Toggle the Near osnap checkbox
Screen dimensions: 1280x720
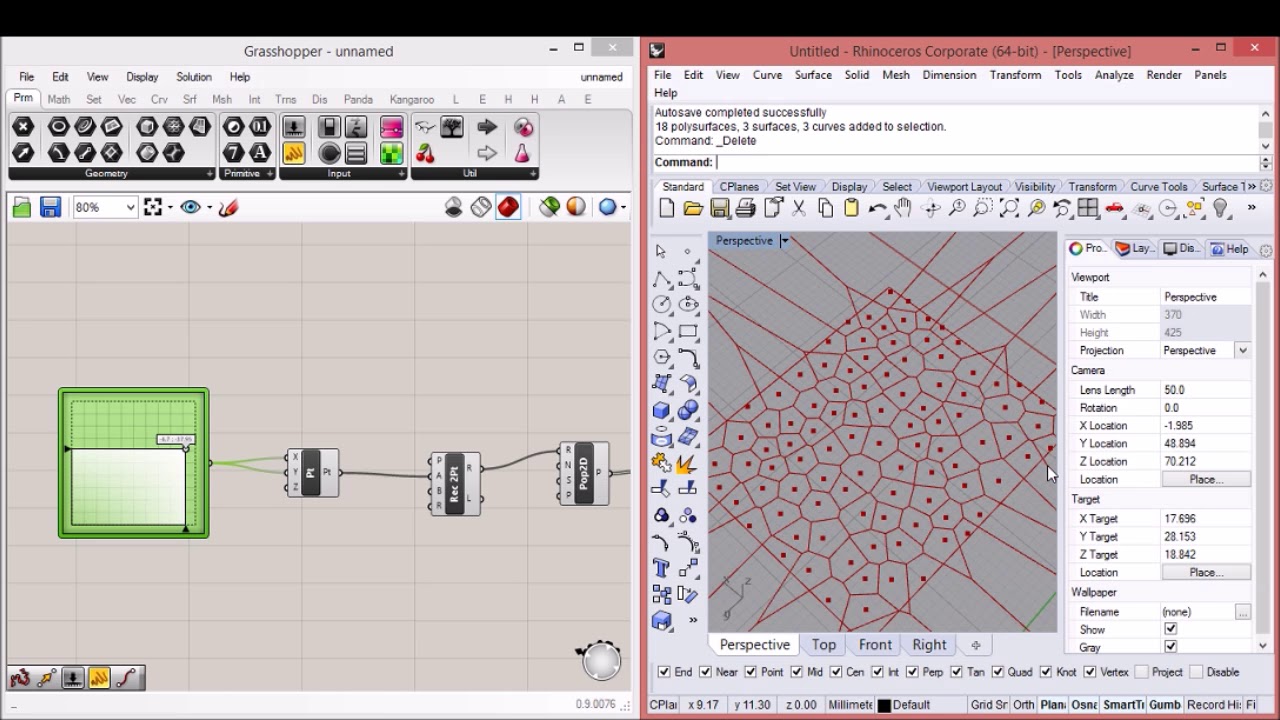[705, 672]
